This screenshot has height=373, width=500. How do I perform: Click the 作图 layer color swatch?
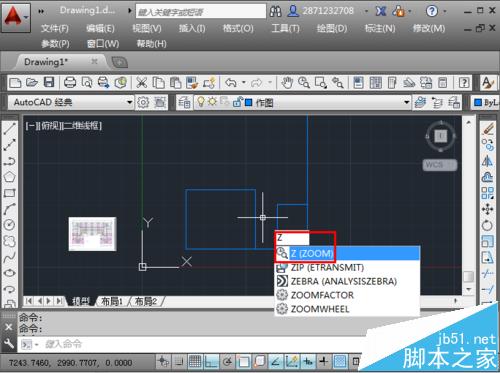(248, 102)
